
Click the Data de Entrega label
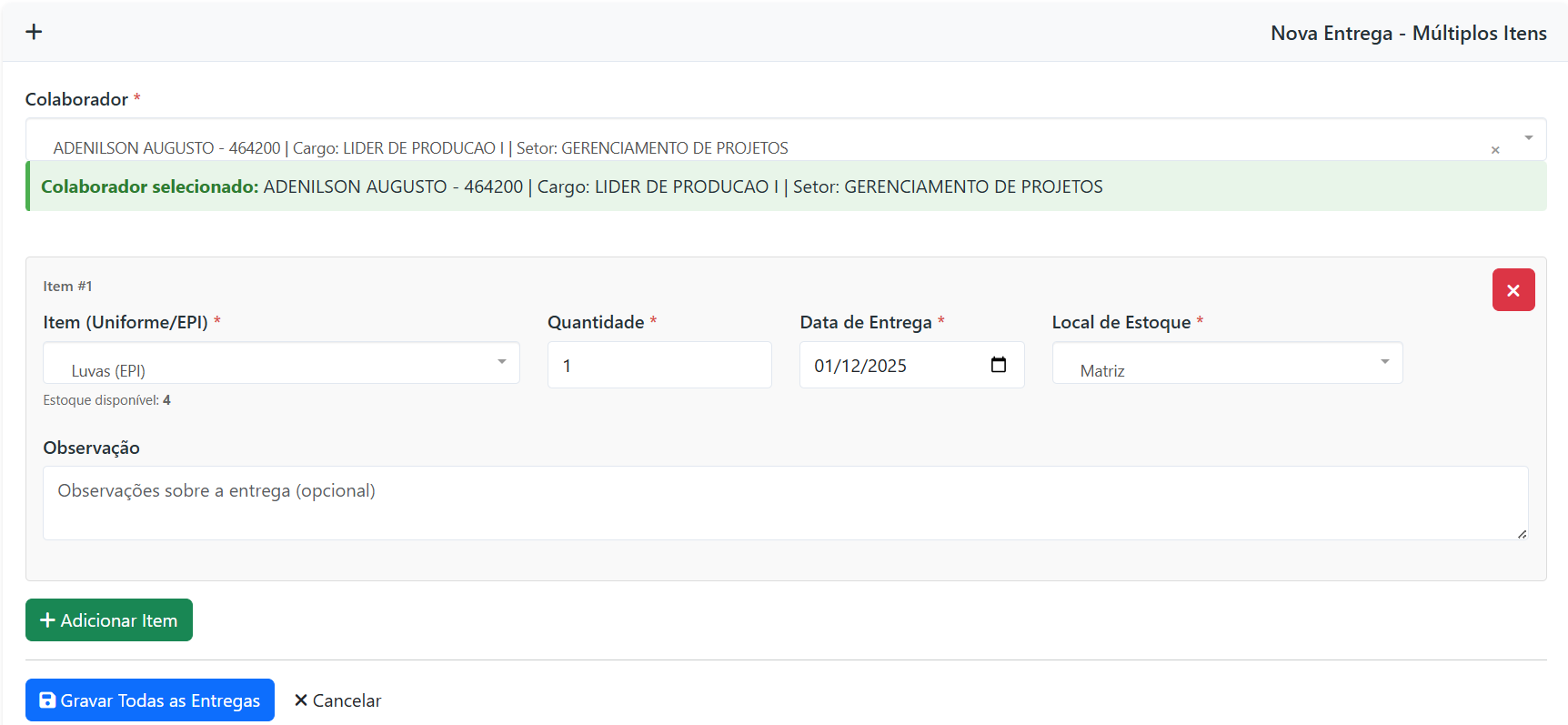coord(866,322)
